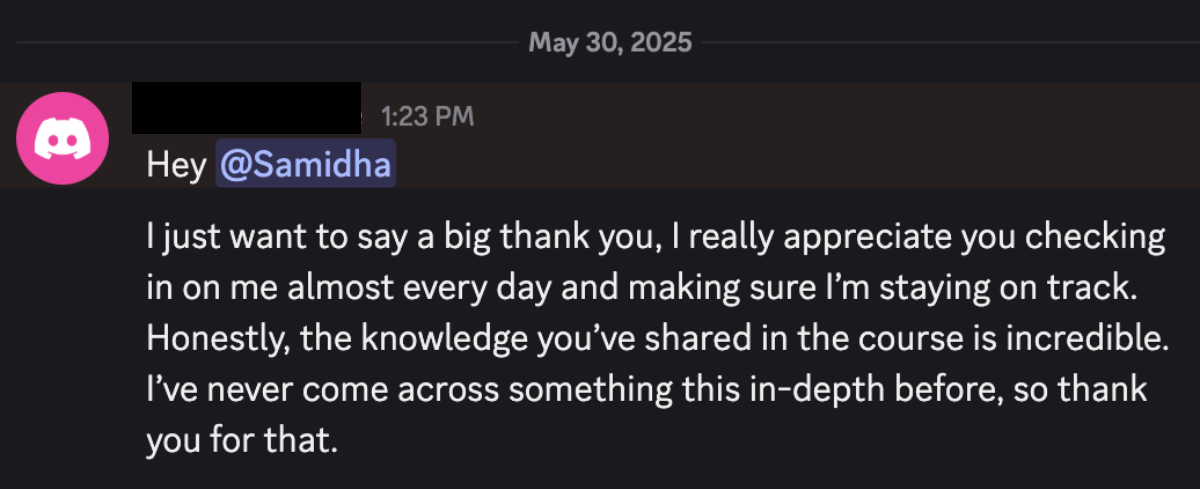
Task: Click the white Discord logo inside avatar
Action: point(63,139)
